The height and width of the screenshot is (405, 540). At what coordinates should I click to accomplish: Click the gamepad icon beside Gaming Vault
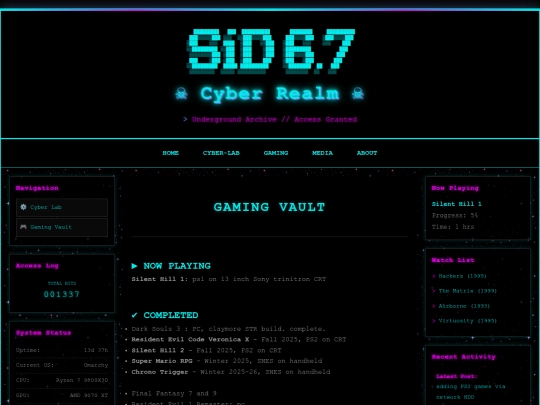pyautogui.click(x=23, y=227)
